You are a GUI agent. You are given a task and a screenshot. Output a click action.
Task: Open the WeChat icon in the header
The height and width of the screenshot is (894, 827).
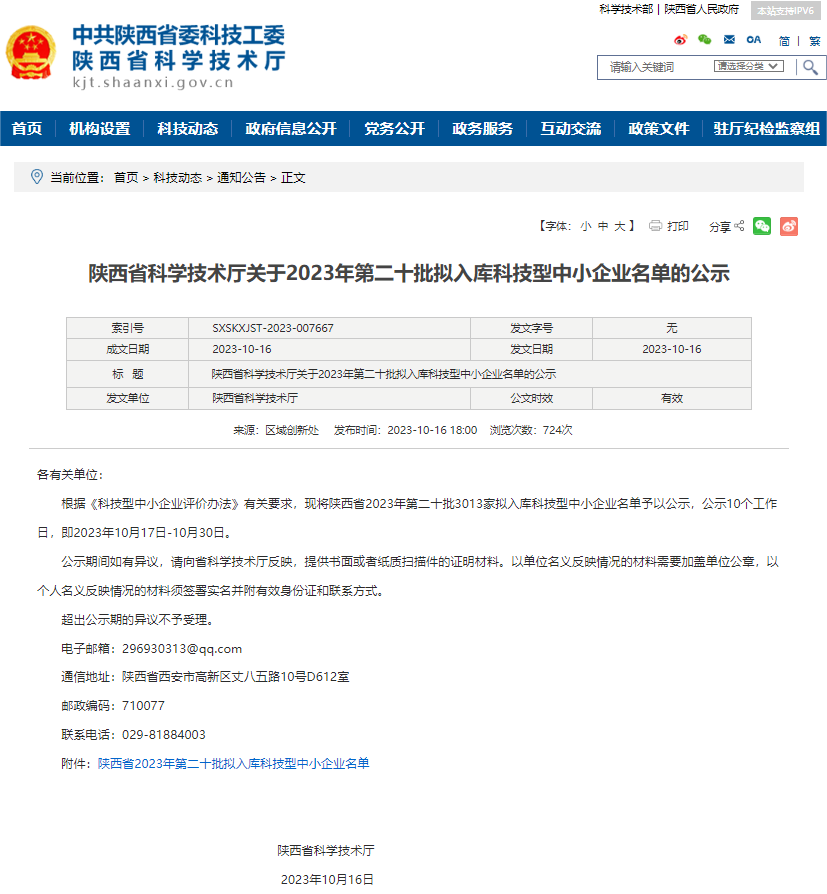705,40
